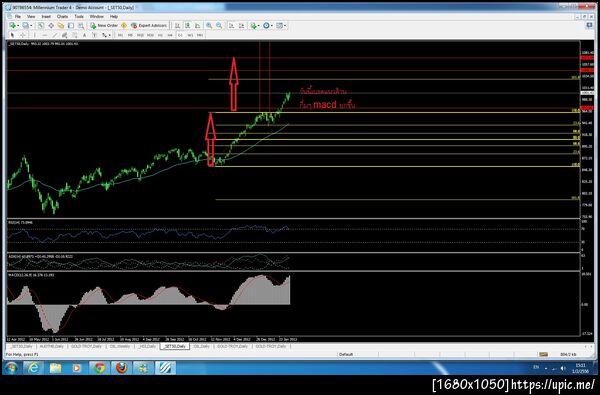Open the Help menu
The height and width of the screenshot is (395, 600).
pyautogui.click(x=114, y=16)
